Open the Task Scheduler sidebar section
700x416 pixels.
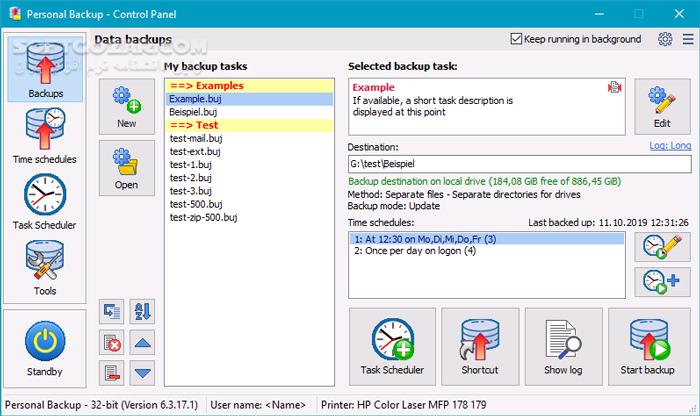[45, 202]
